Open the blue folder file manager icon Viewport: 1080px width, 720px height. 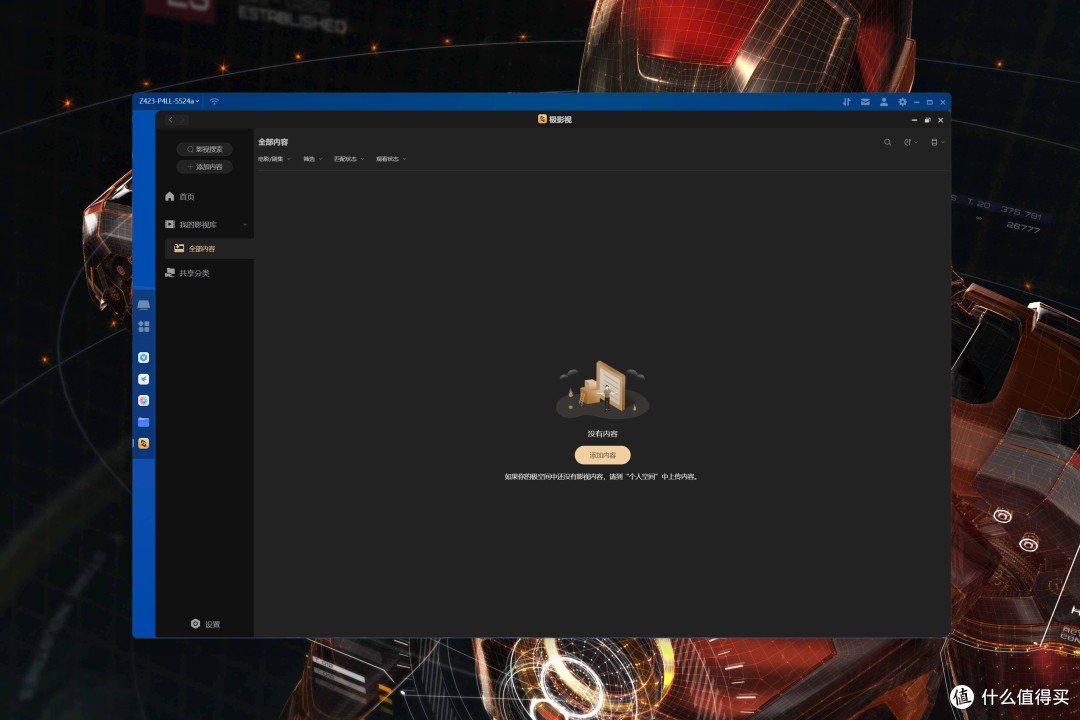point(143,422)
